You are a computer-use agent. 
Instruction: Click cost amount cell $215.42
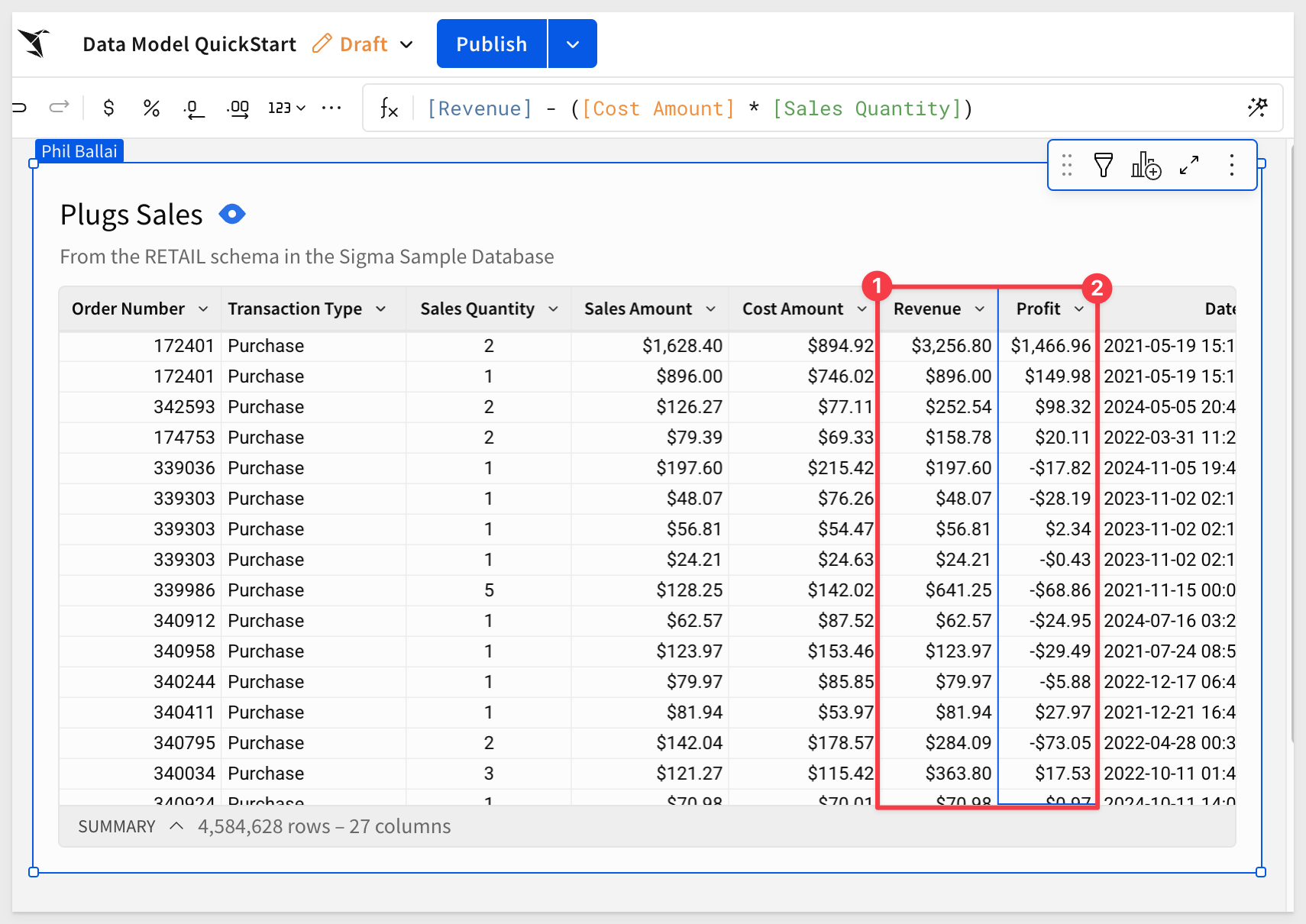(804, 468)
